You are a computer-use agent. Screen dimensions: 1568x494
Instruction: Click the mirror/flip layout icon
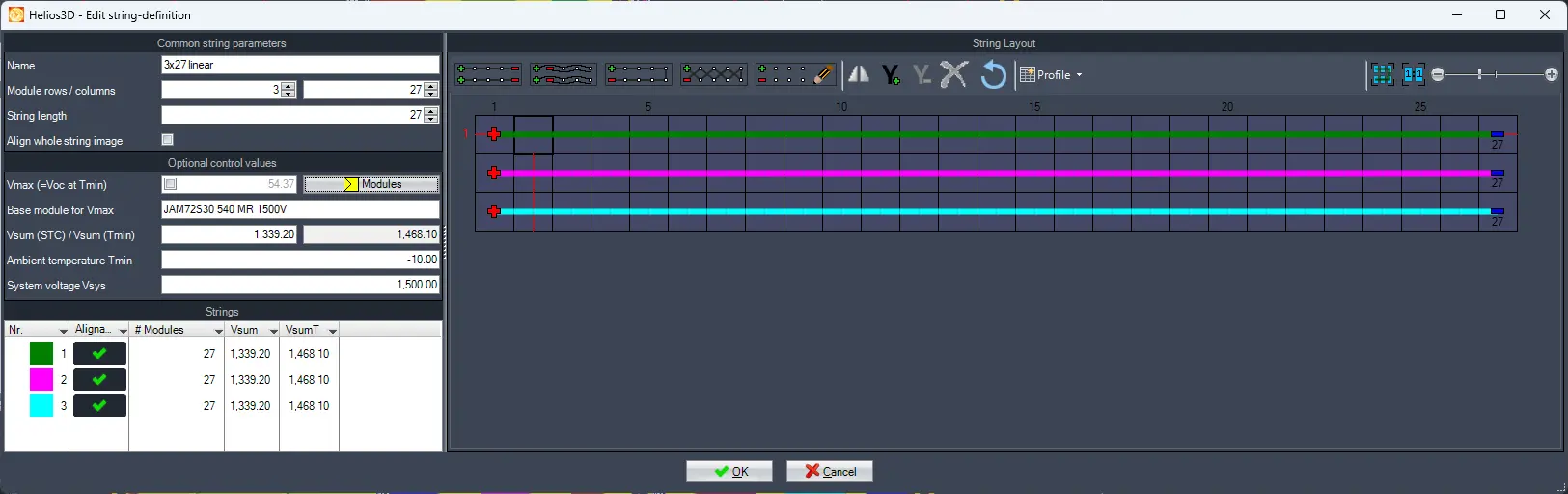(x=858, y=74)
